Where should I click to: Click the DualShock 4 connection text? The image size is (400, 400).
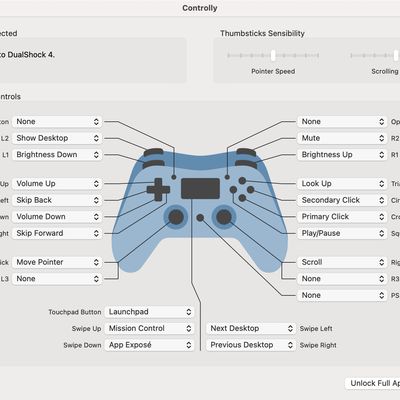(27, 55)
